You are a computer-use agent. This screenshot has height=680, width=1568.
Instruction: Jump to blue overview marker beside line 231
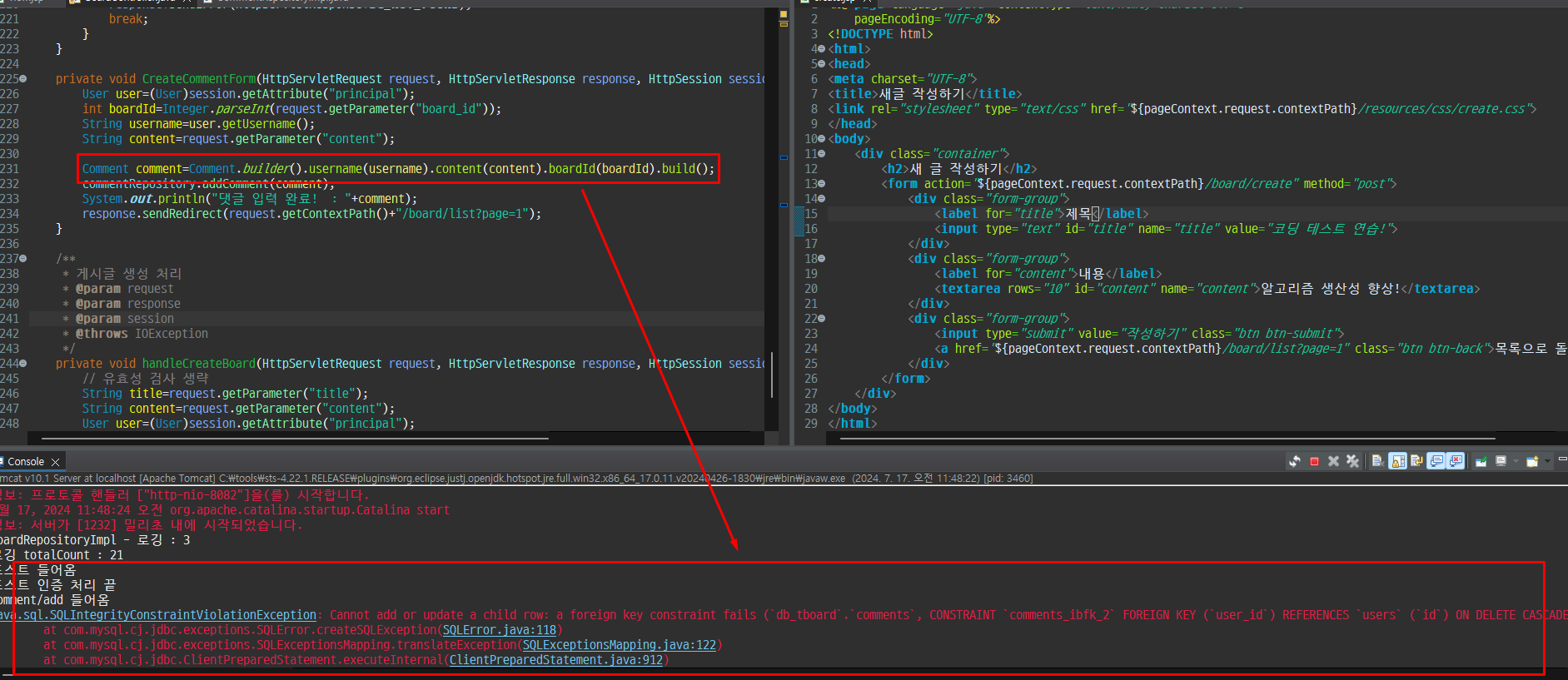tap(784, 157)
